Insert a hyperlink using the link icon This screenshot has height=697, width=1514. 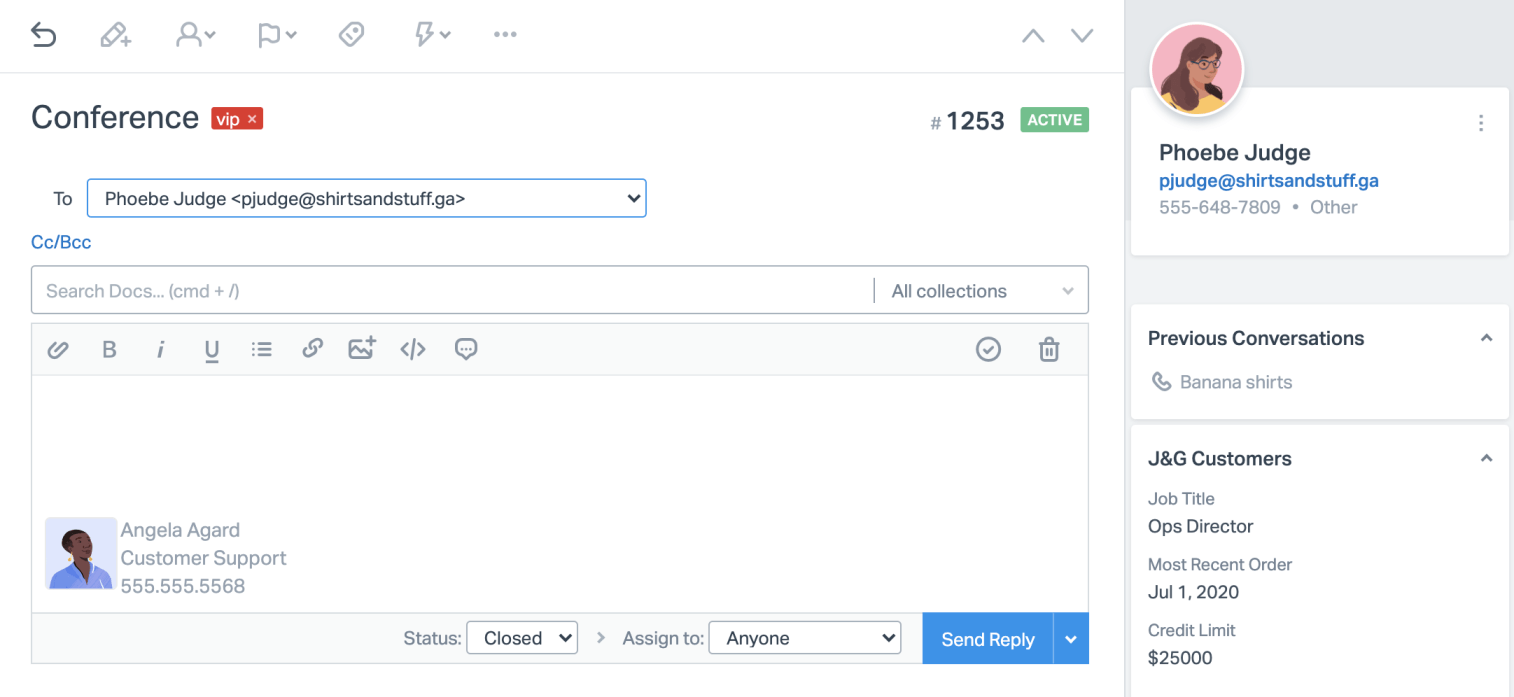[312, 349]
